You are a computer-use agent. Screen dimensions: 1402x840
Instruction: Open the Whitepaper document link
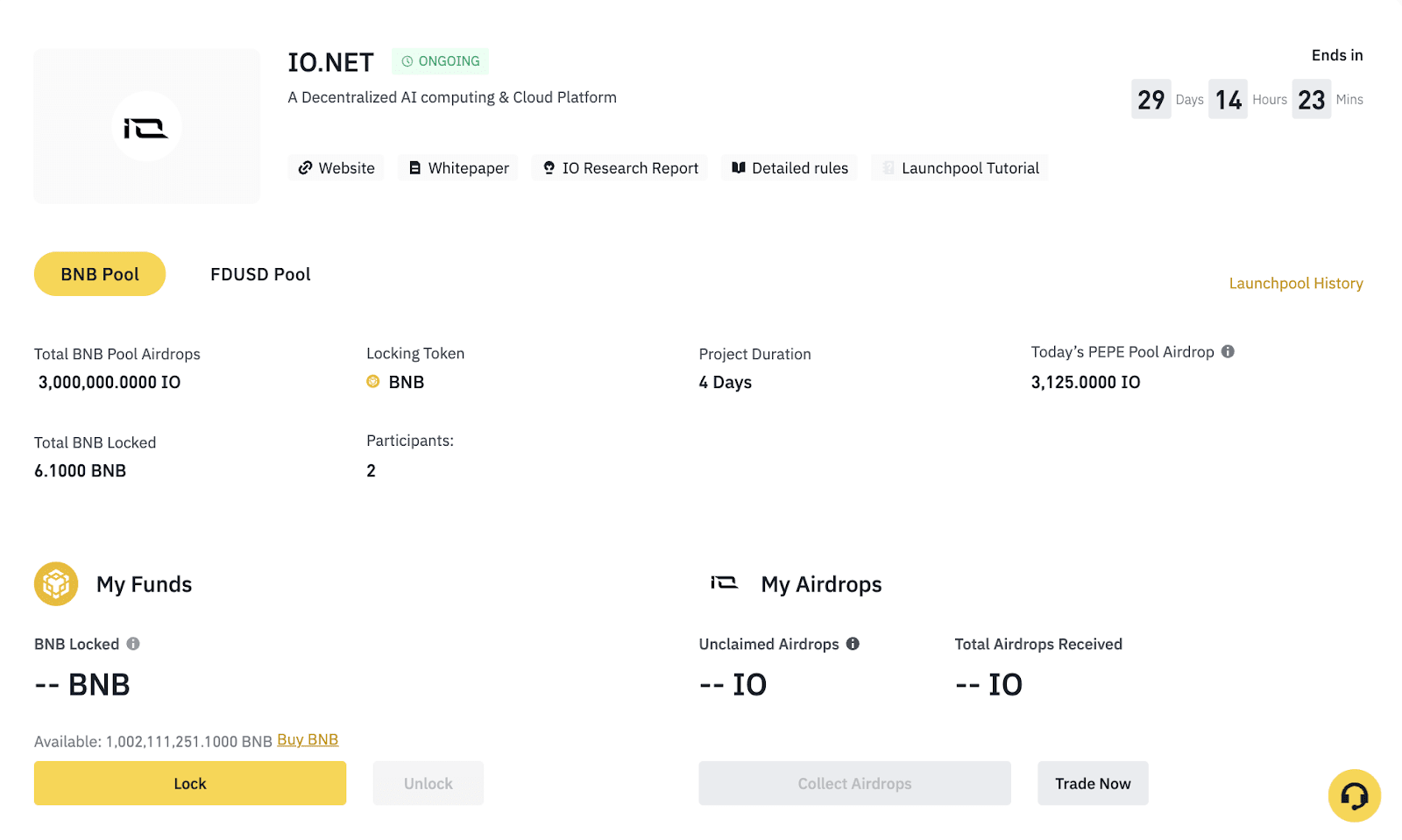pos(458,168)
